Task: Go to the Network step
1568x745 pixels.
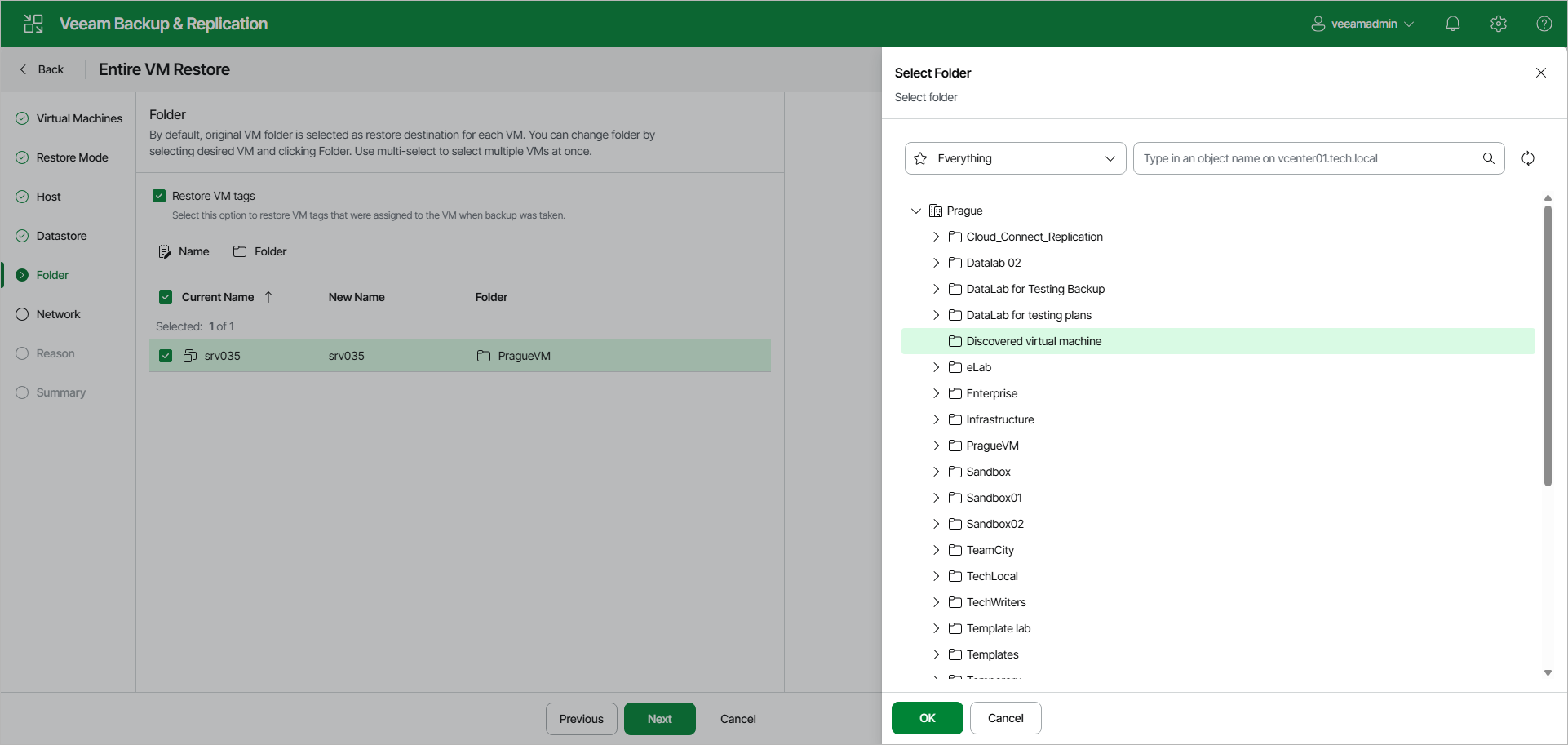Action: coord(57,314)
